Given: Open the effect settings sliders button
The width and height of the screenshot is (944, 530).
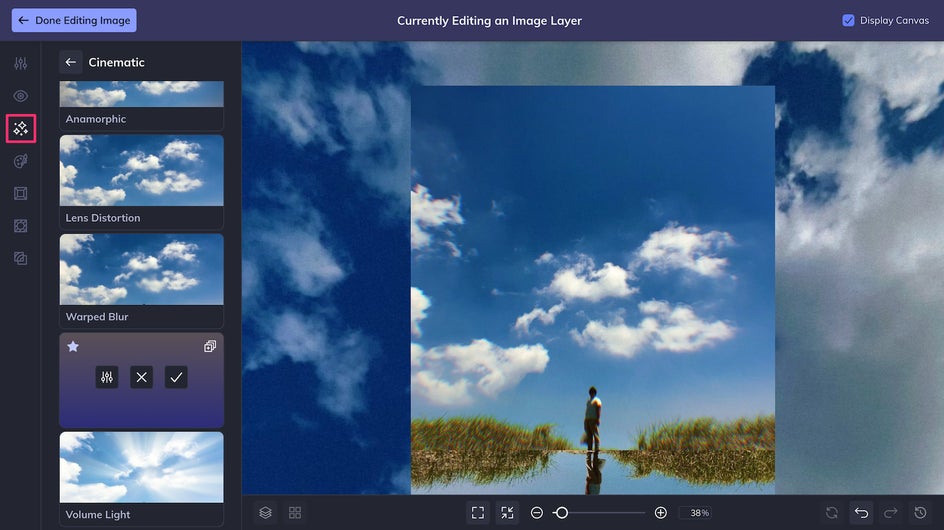Looking at the screenshot, I should [107, 377].
